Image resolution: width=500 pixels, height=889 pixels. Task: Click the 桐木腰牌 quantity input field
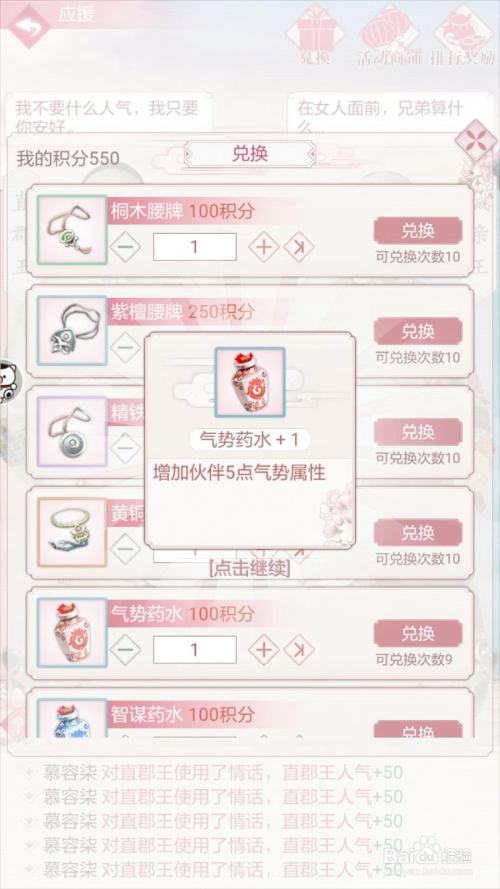click(x=194, y=247)
